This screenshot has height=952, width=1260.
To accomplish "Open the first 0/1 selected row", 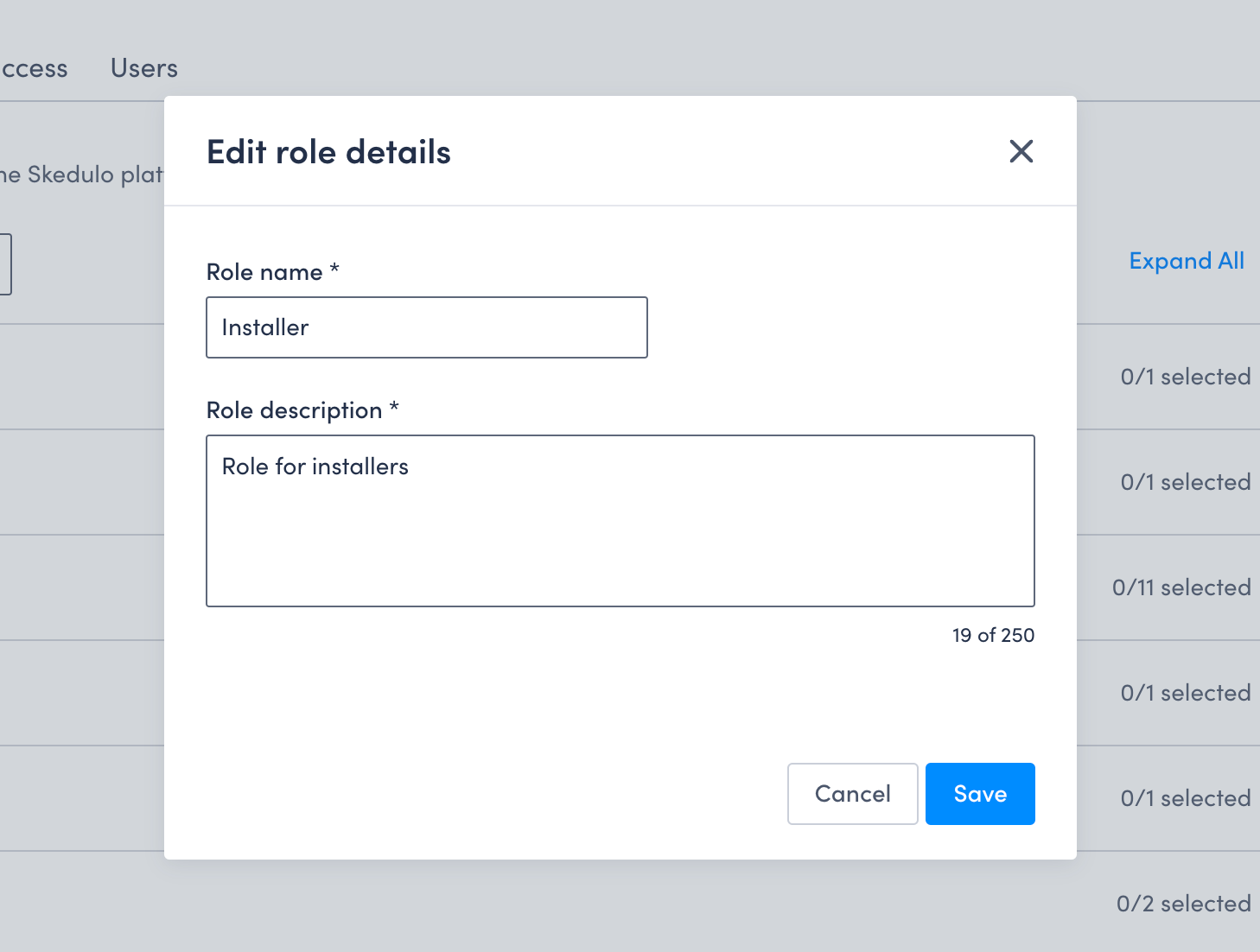I will point(1185,377).
